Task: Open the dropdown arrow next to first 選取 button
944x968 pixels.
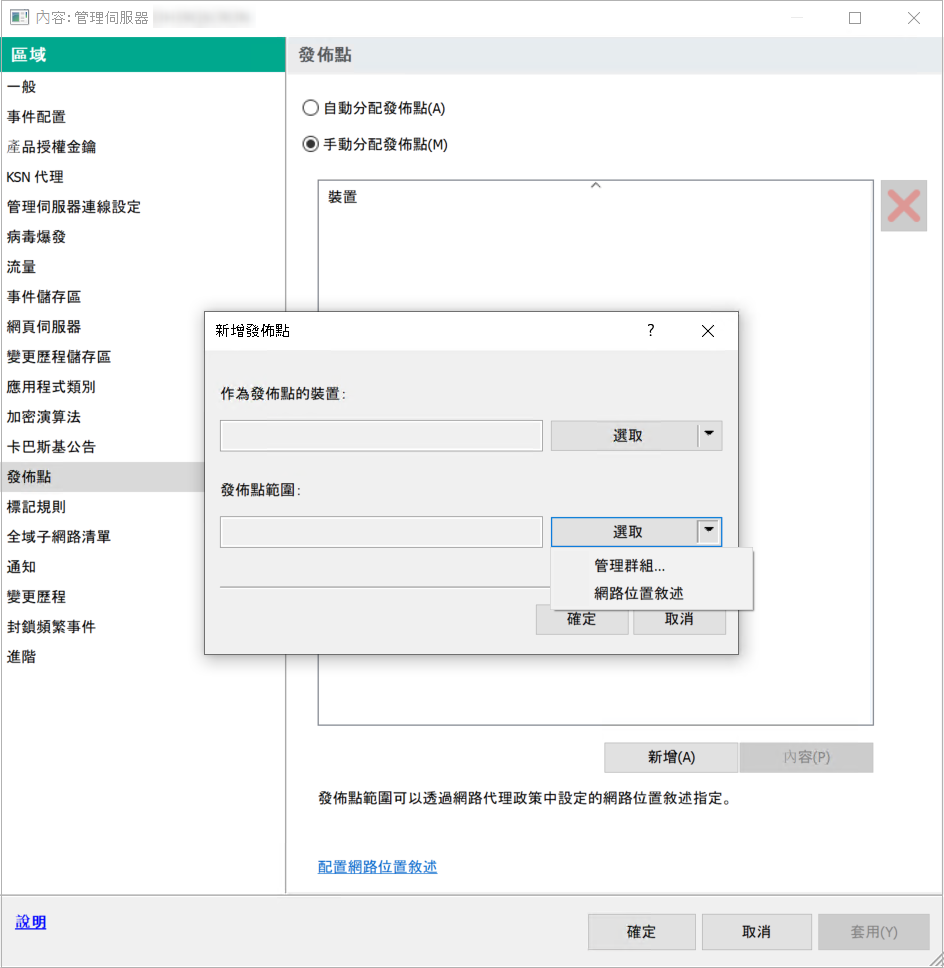Action: (707, 435)
